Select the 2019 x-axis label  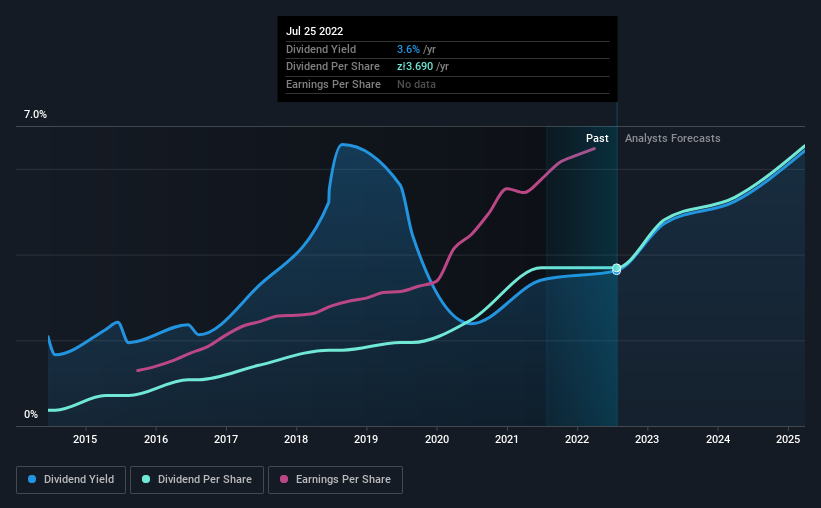click(366, 439)
